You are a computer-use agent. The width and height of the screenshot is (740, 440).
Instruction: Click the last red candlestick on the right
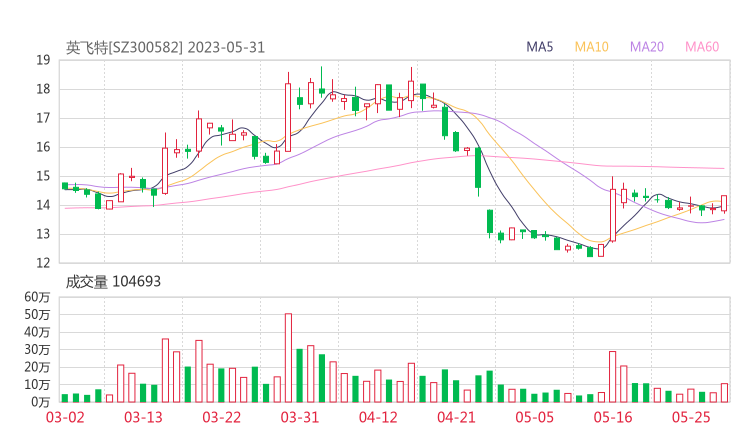tap(724, 203)
